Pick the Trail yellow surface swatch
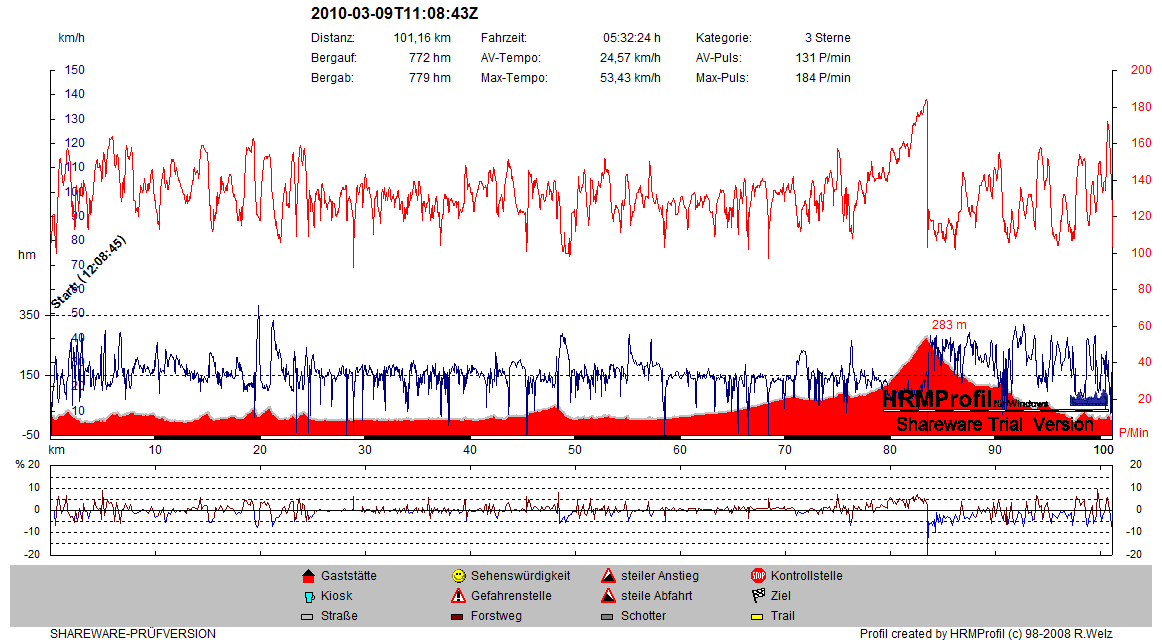1162x640 pixels. click(x=758, y=616)
